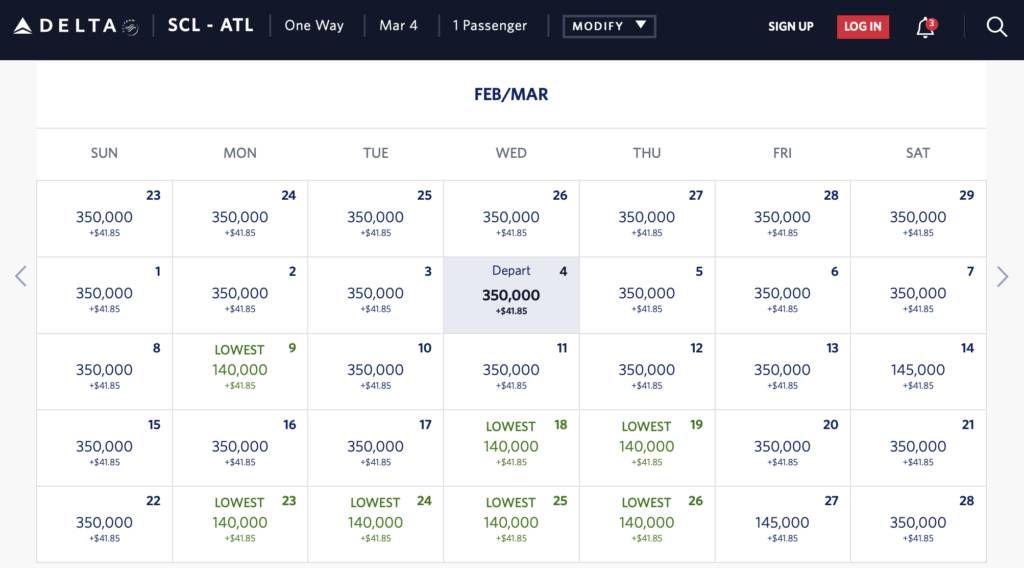Click the search magnifier icon

[x=996, y=27]
